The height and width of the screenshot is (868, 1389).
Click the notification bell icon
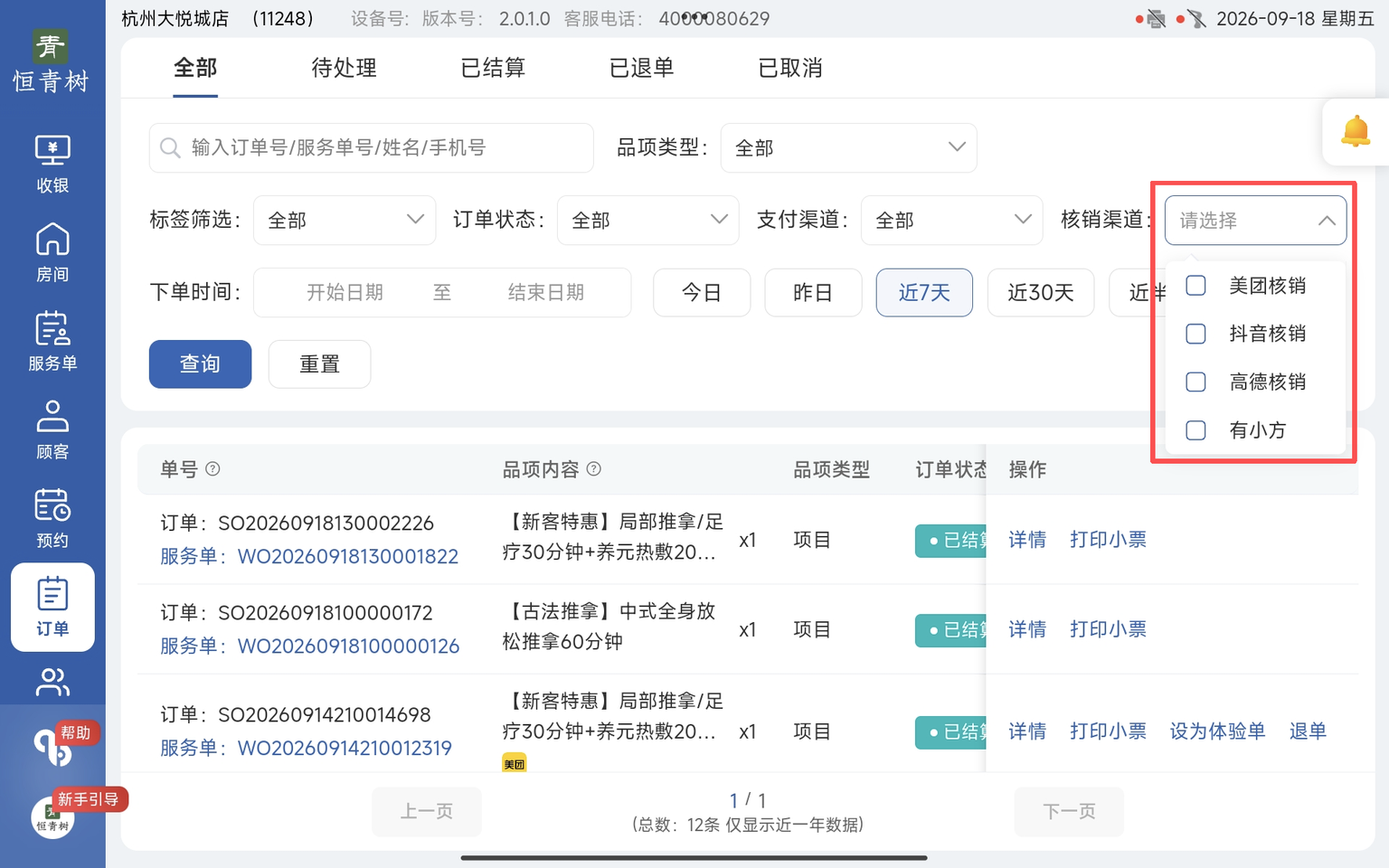pyautogui.click(x=1356, y=132)
